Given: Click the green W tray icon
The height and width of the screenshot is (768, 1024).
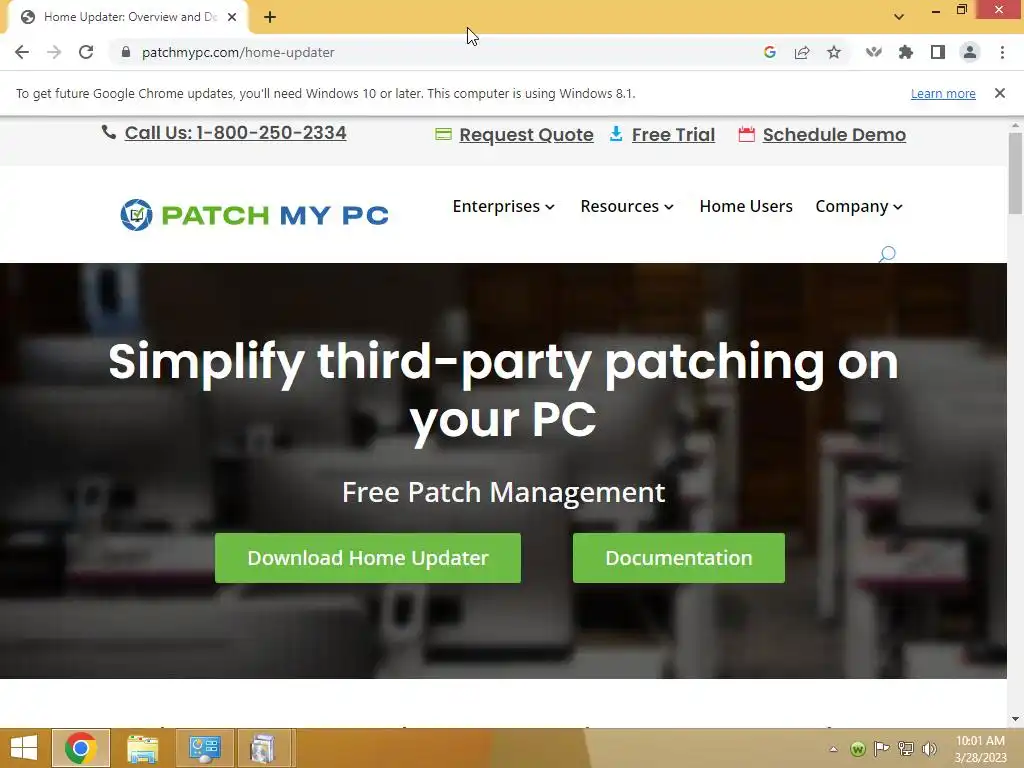Looking at the screenshot, I should [858, 749].
